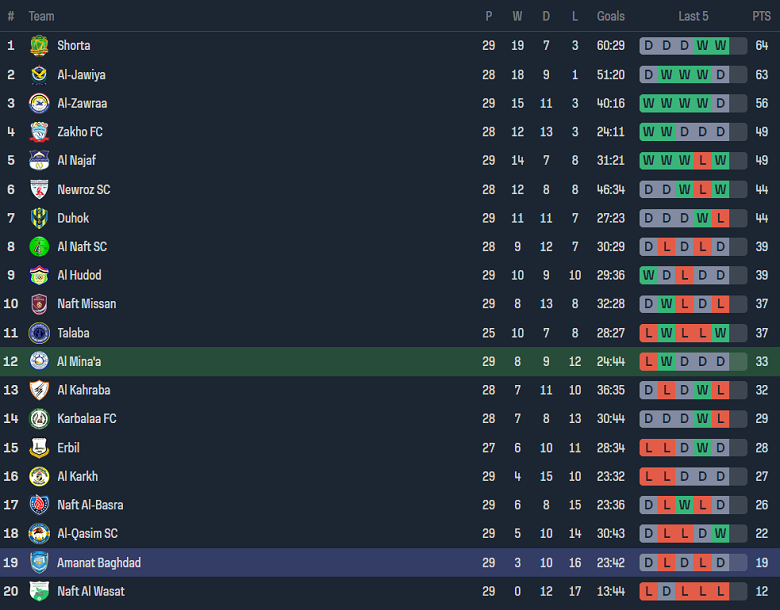Click the Naft Al-Basra flame logo
The width and height of the screenshot is (780, 610).
(39, 505)
